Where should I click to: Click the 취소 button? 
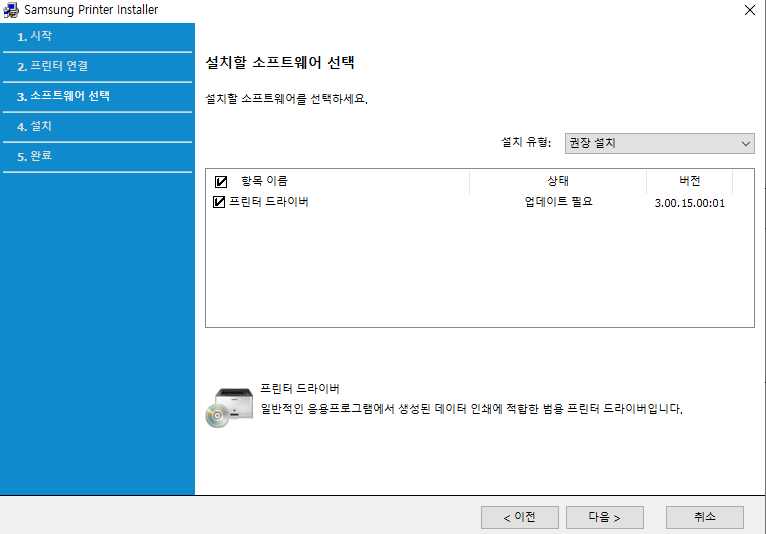tap(705, 517)
